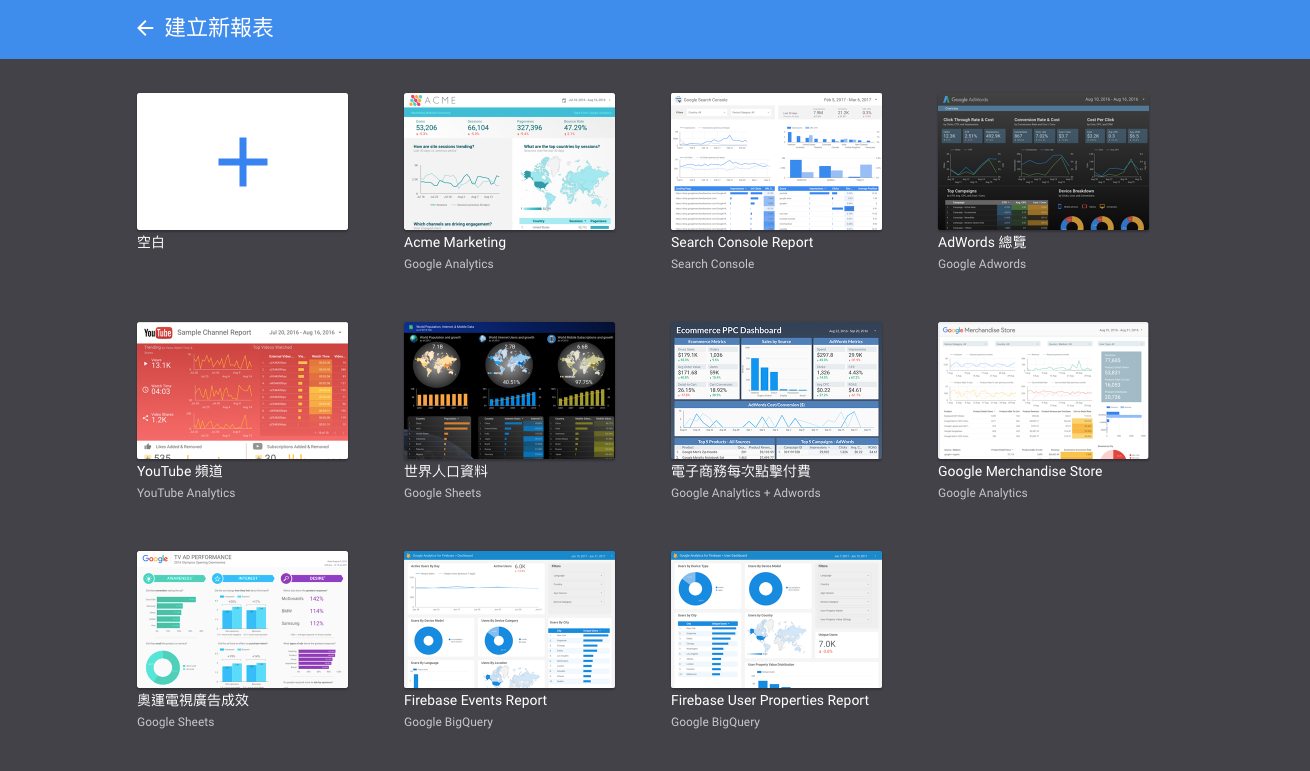Open the 世界人口資料 template thumbnail
Viewport: 1310px width, 771px height.
pos(509,391)
